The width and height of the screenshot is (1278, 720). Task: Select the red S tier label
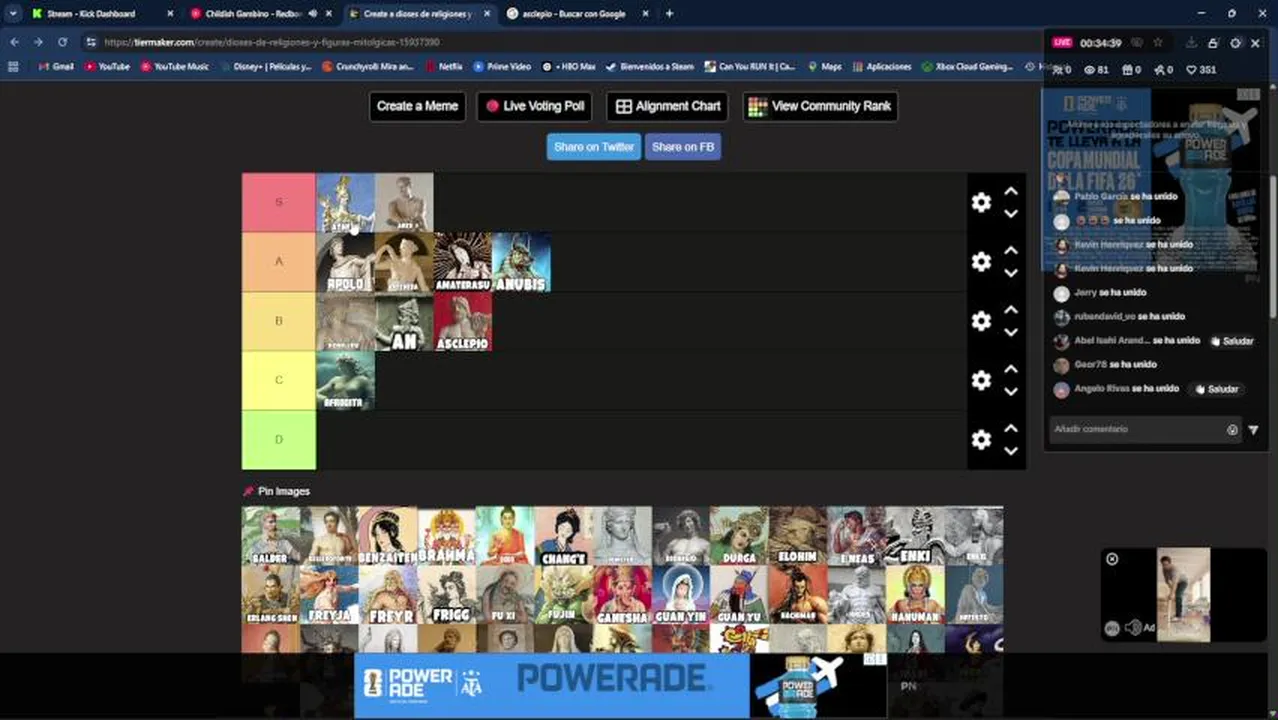(279, 202)
